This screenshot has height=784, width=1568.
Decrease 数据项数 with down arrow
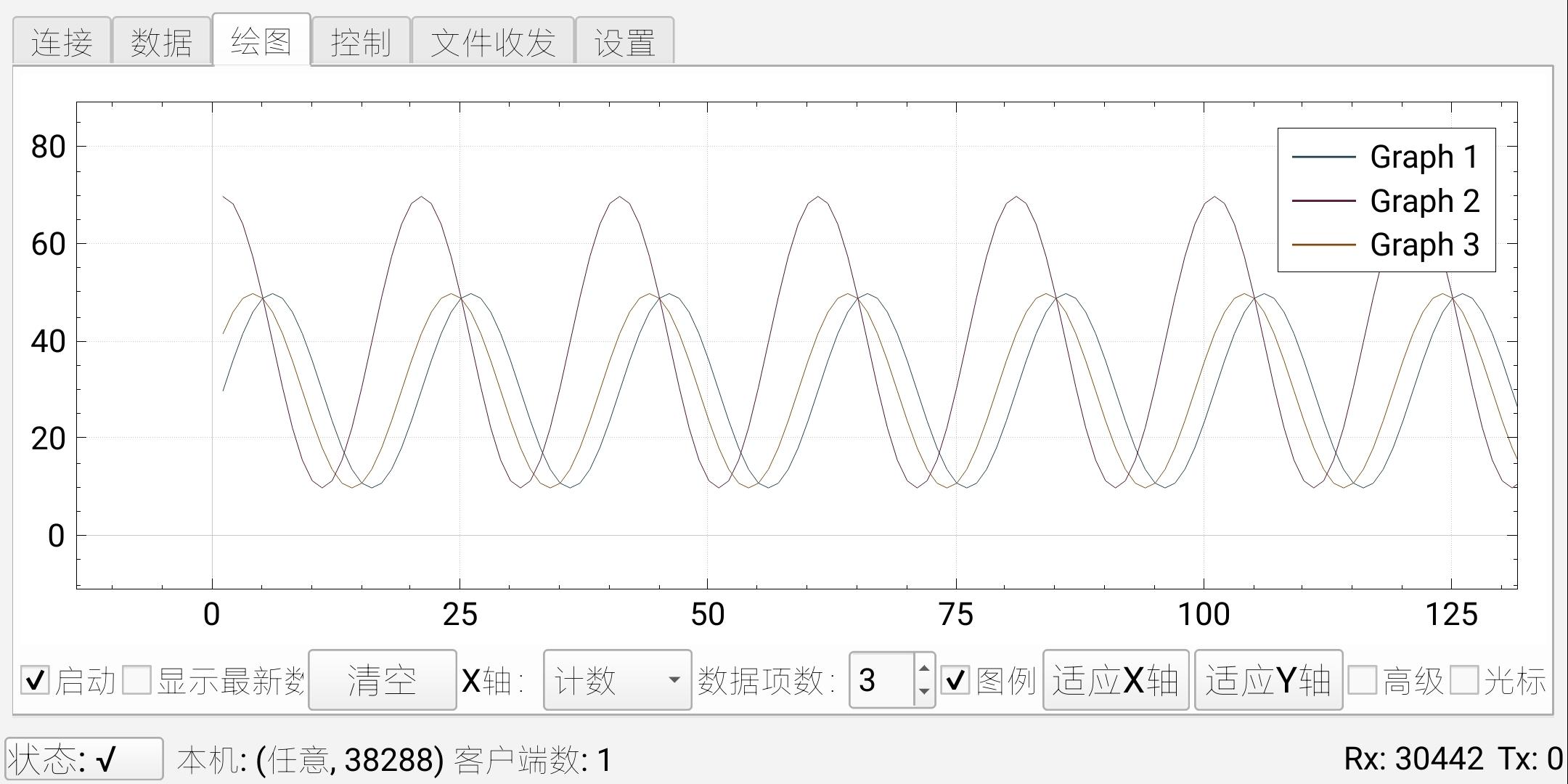coord(923,692)
